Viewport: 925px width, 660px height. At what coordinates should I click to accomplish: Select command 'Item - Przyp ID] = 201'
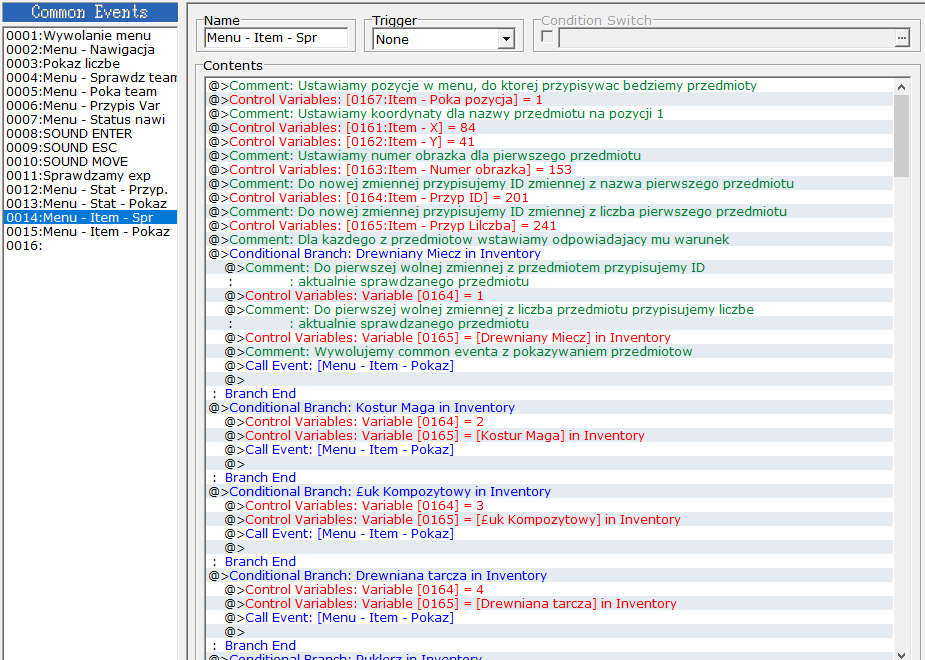[x=550, y=198]
